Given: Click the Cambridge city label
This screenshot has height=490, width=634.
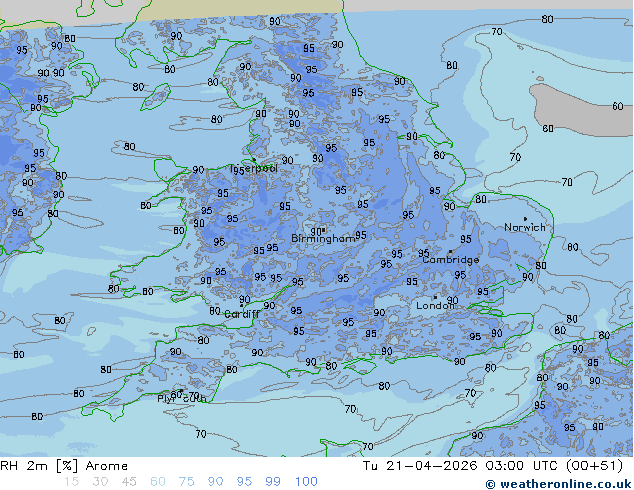Looking at the screenshot, I should (x=451, y=260).
